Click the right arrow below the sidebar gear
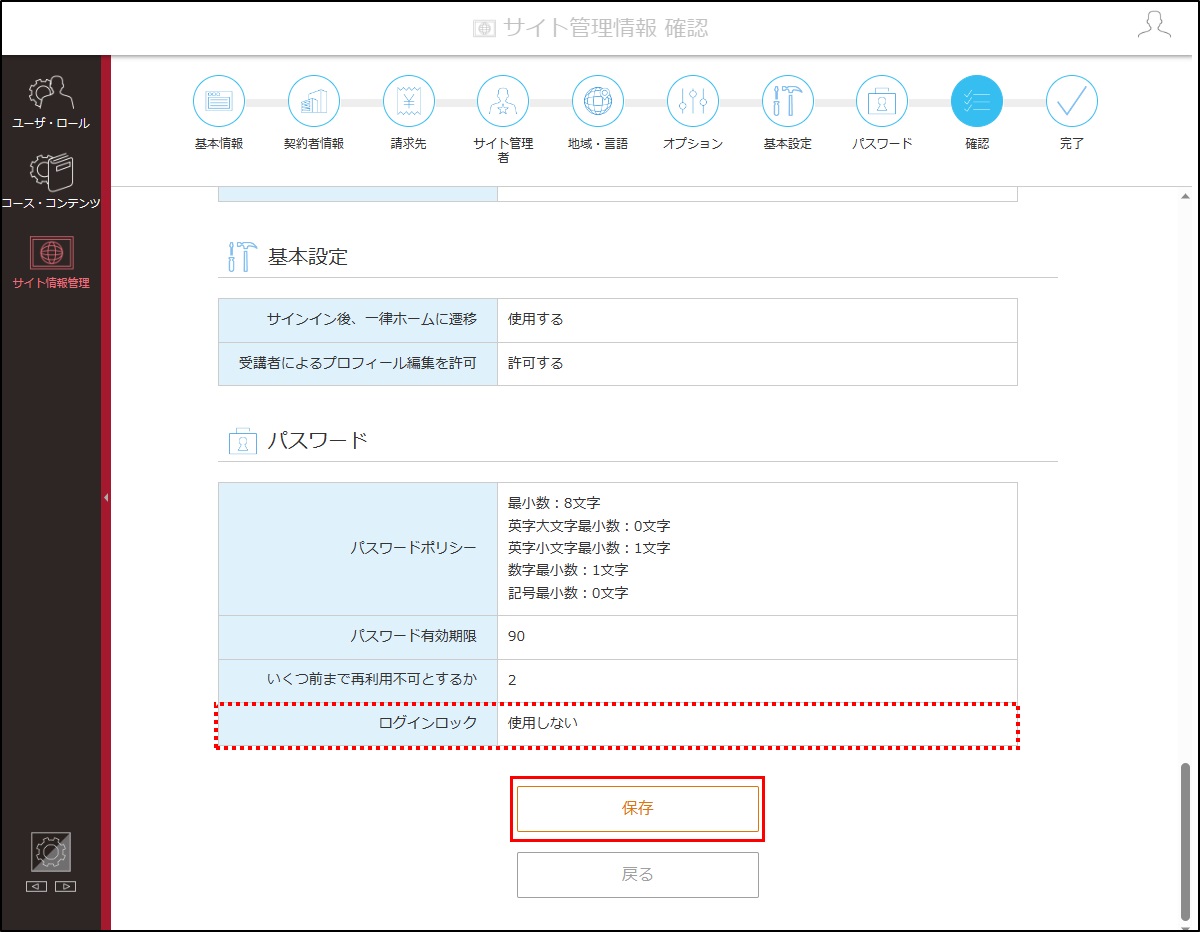1200x932 pixels. coord(66,886)
